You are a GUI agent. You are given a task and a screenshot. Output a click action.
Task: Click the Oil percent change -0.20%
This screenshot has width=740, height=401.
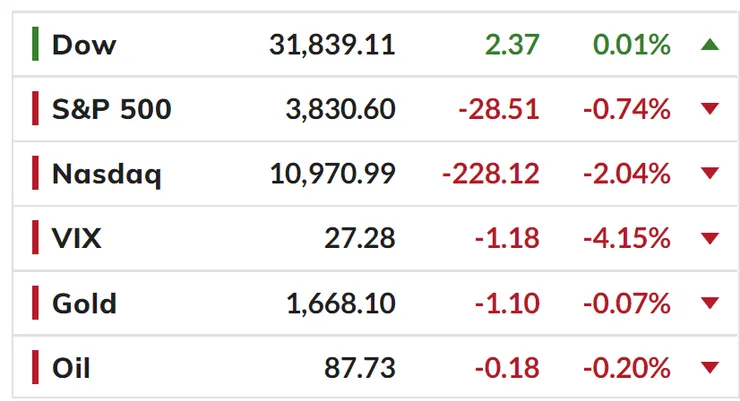pos(628,368)
